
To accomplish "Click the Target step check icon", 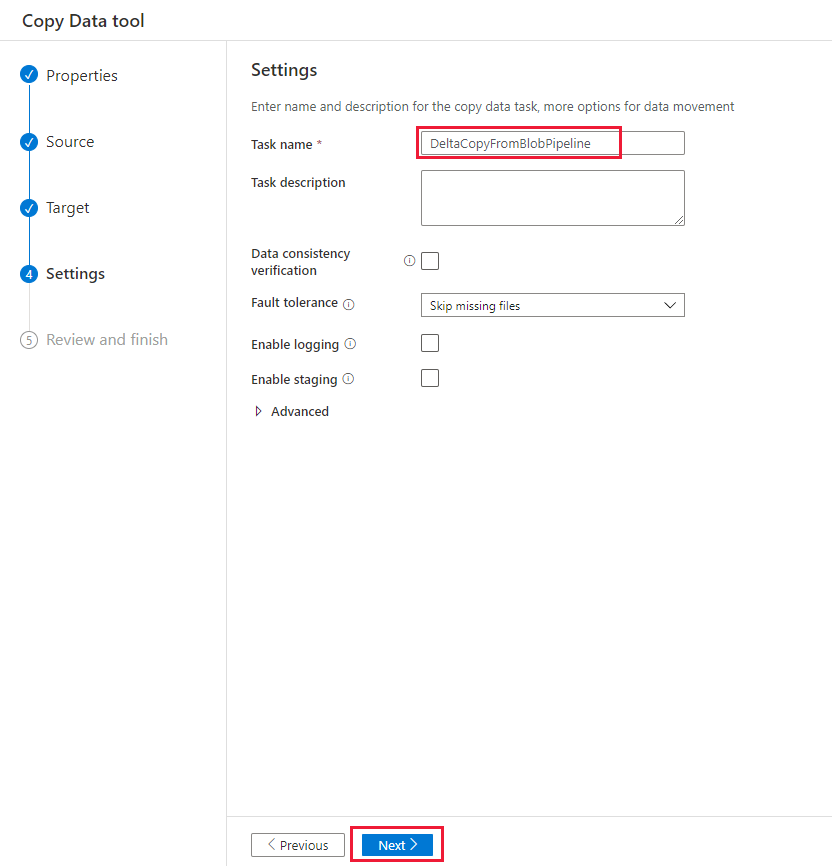I will point(30,208).
